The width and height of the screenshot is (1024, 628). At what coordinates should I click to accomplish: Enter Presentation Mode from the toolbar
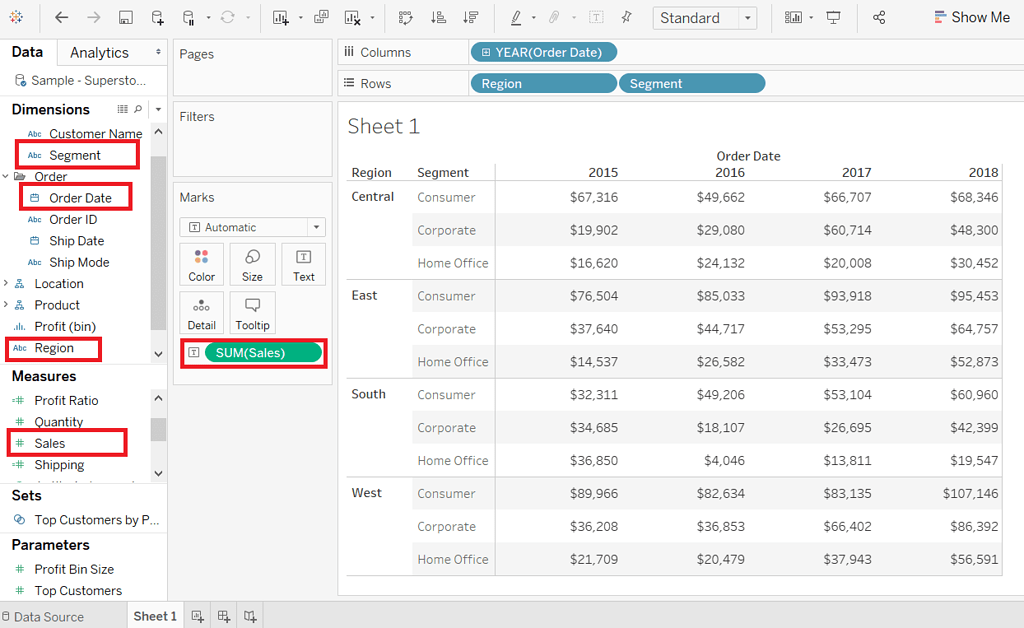click(834, 17)
